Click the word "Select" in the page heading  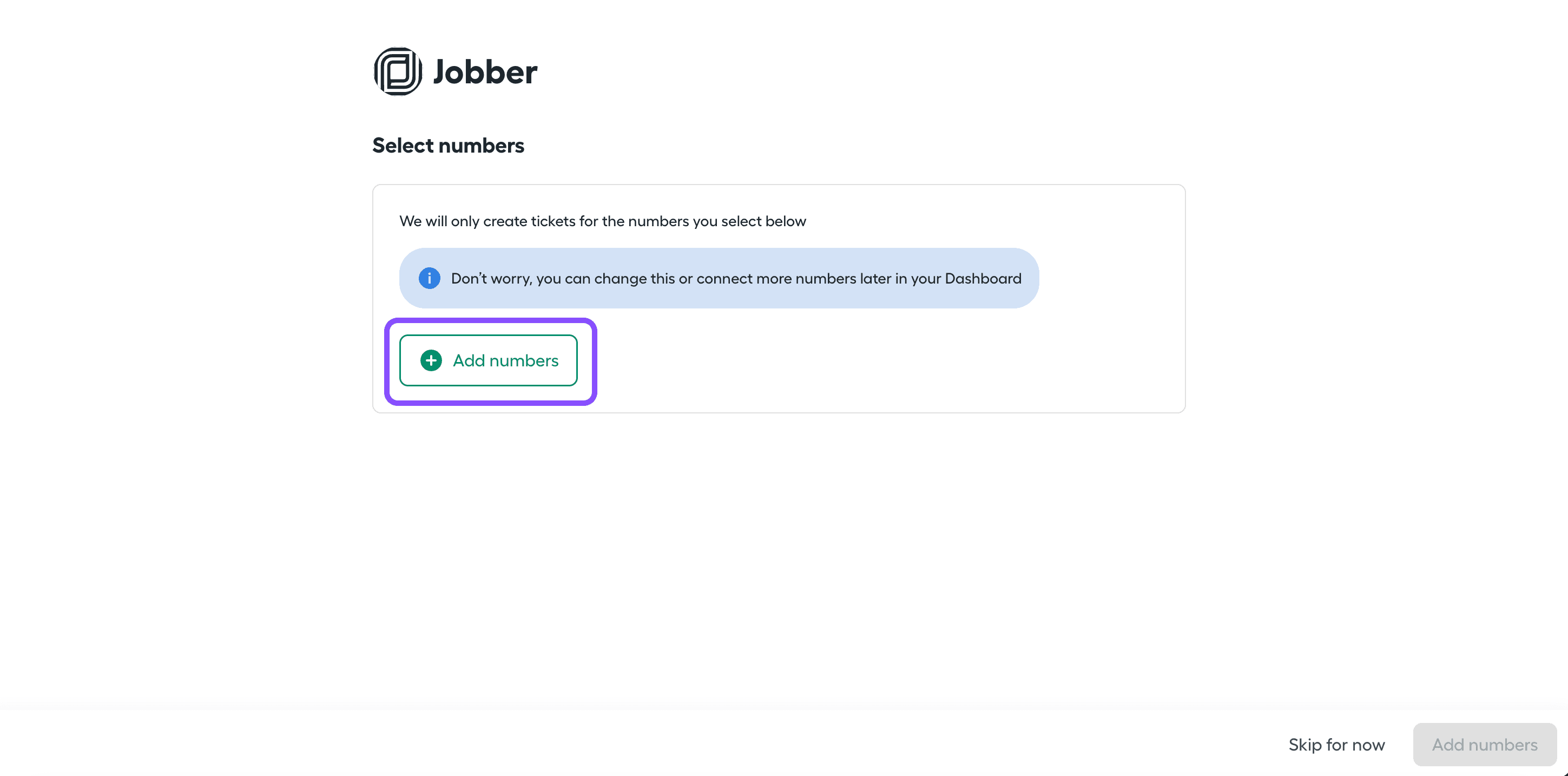point(403,146)
